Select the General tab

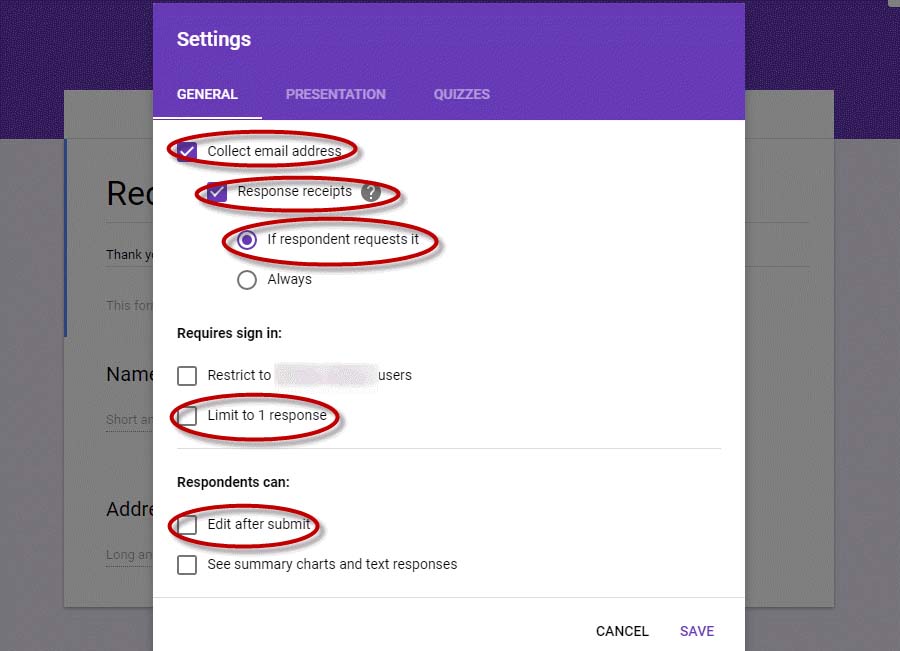tap(207, 94)
